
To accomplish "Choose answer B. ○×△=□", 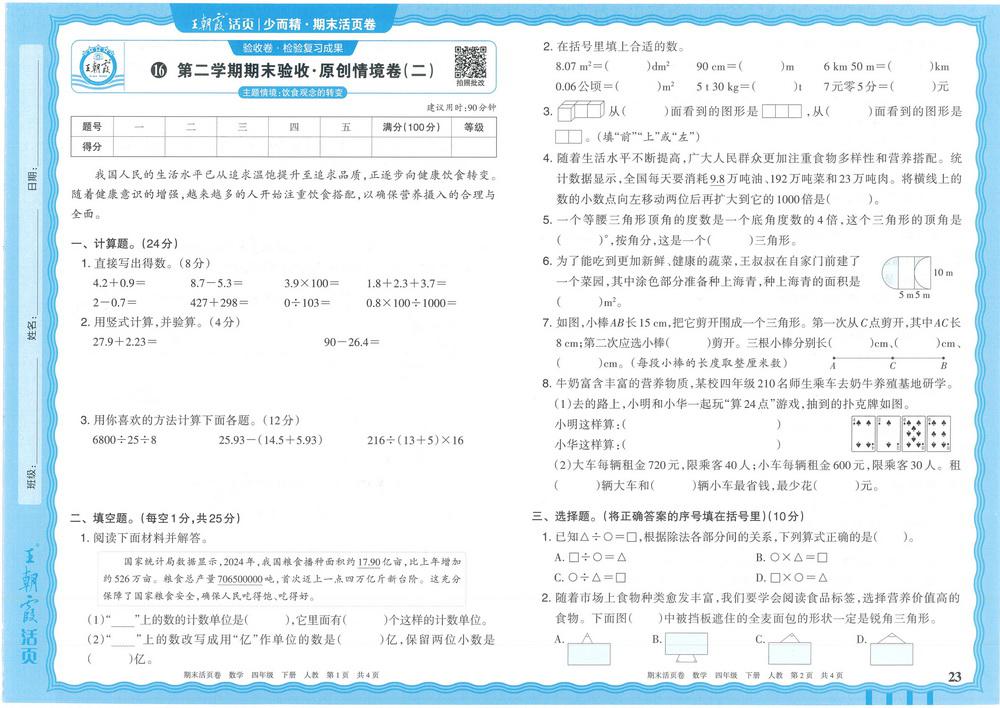I will pyautogui.click(x=791, y=557).
